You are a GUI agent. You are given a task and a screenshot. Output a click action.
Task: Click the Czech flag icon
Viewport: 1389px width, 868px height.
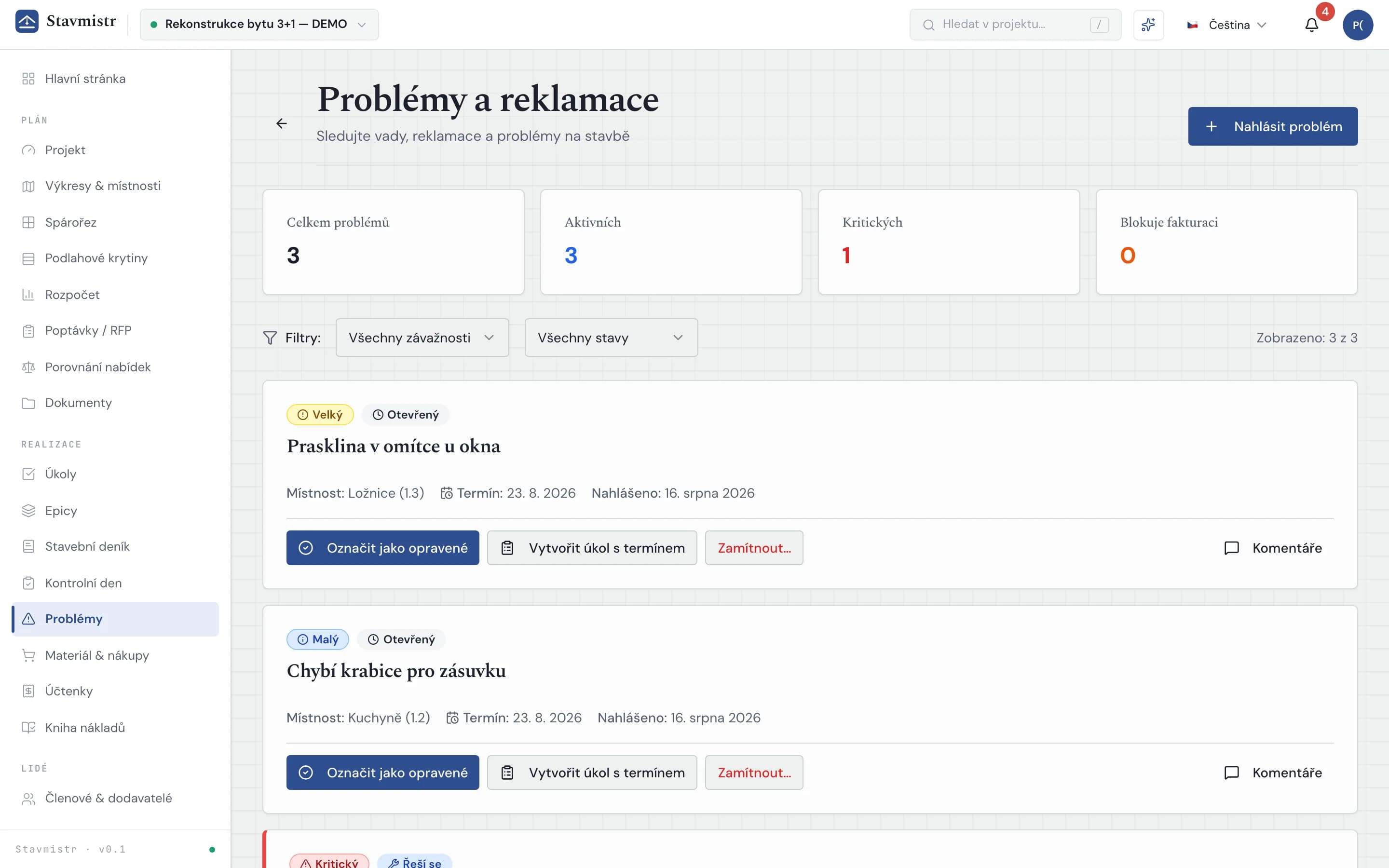coord(1192,25)
